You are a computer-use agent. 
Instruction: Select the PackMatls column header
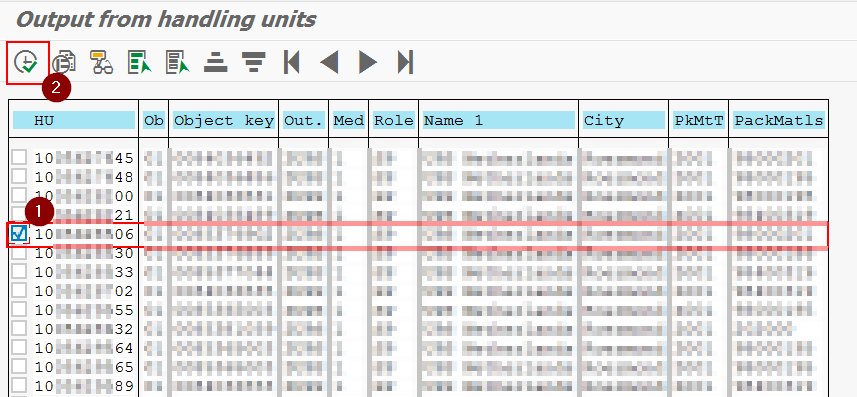point(779,120)
